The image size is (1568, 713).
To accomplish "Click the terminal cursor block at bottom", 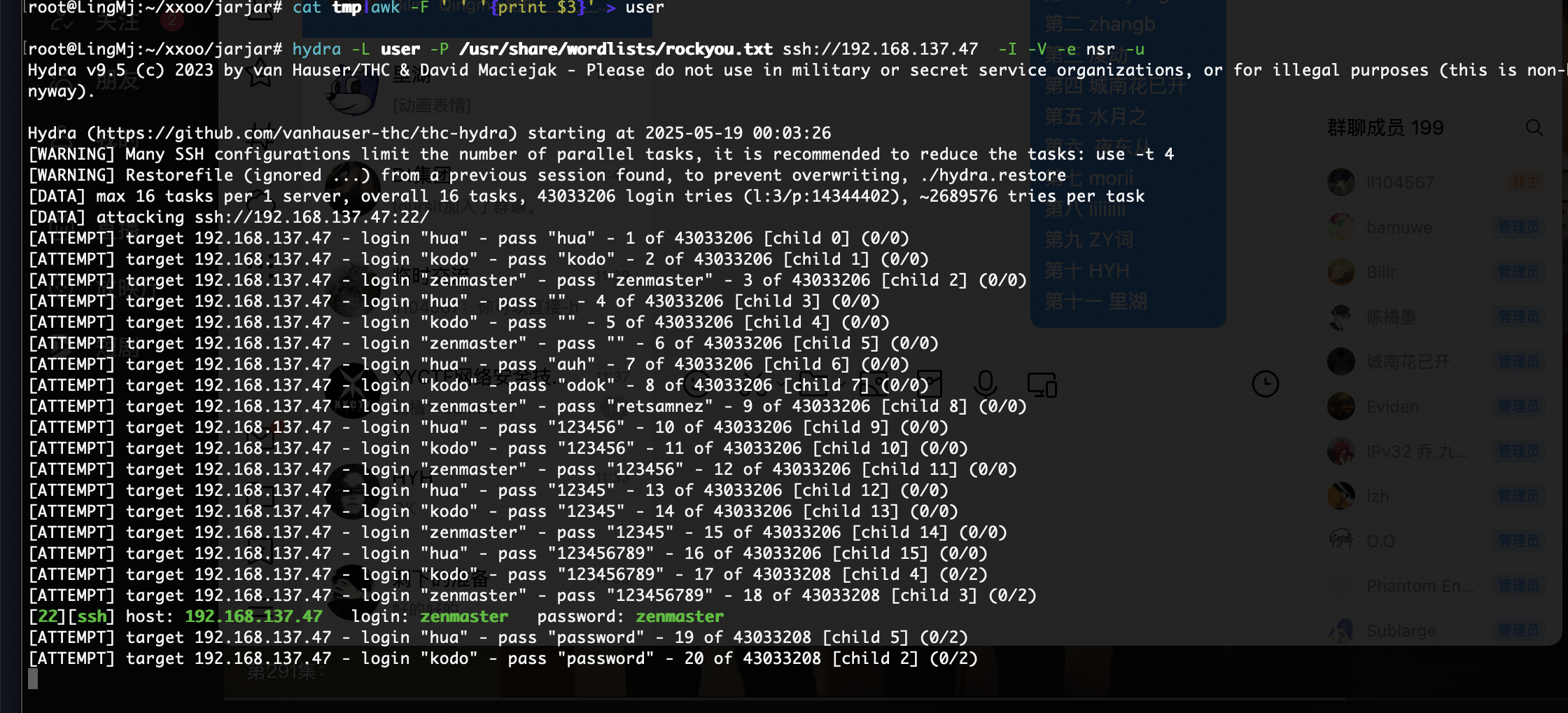I will [x=33, y=679].
